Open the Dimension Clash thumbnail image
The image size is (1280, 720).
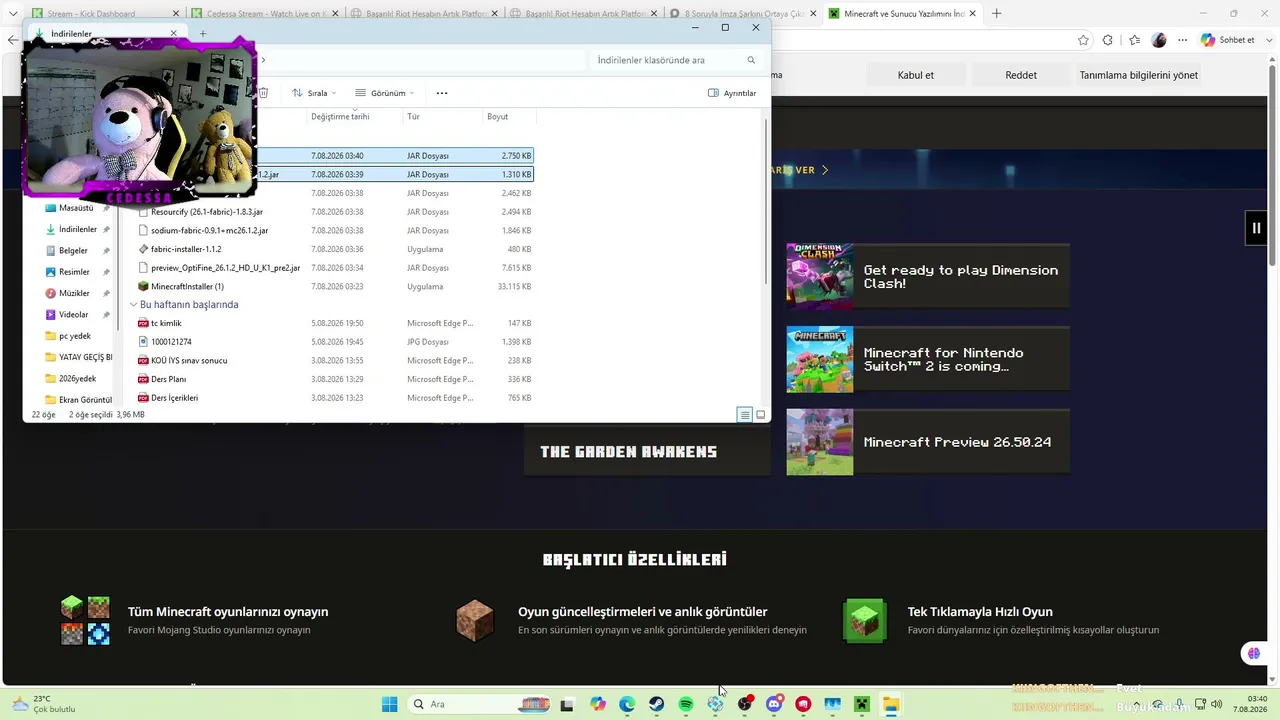click(820, 276)
